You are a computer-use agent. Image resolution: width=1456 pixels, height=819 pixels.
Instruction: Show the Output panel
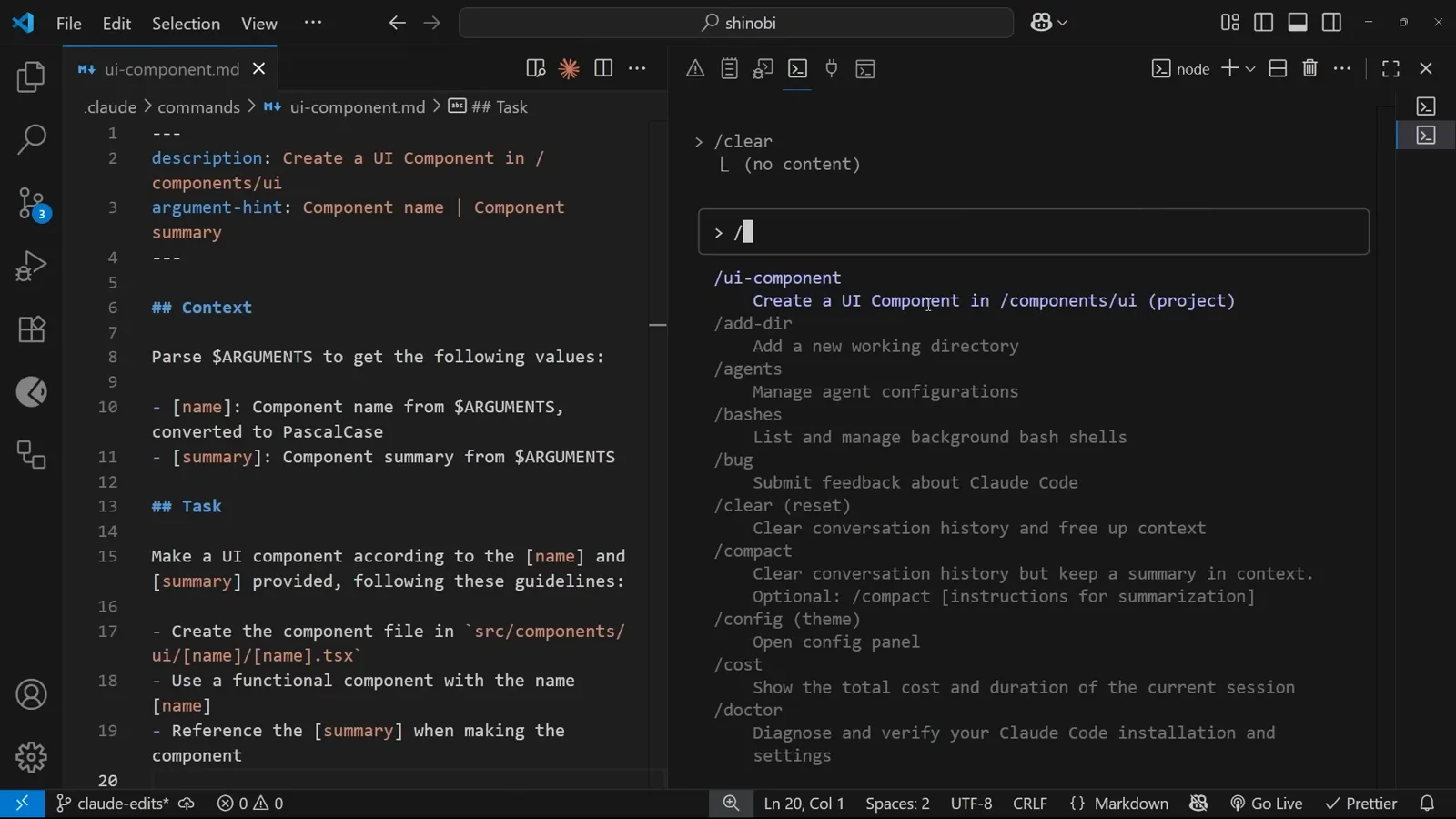pos(729,69)
